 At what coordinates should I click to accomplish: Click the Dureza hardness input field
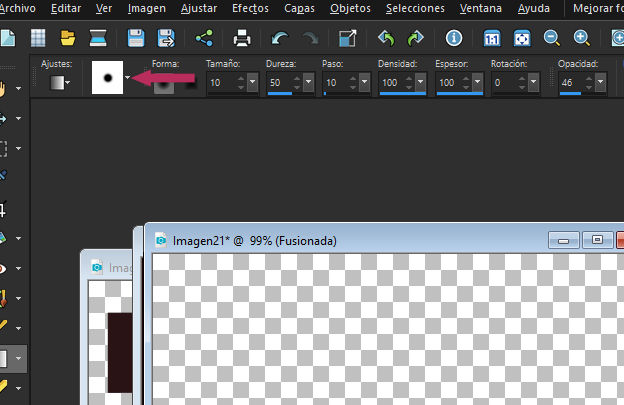tap(279, 83)
